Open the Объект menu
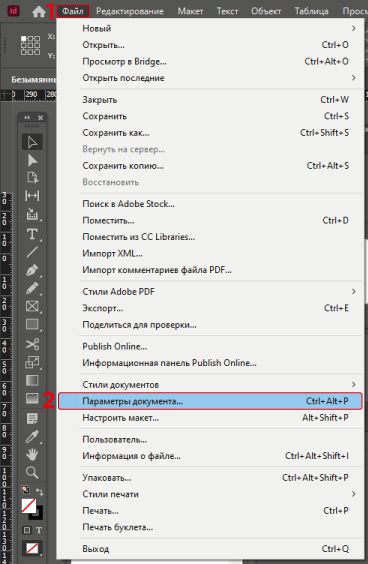Screen dimensions: 368x564 pos(266,11)
